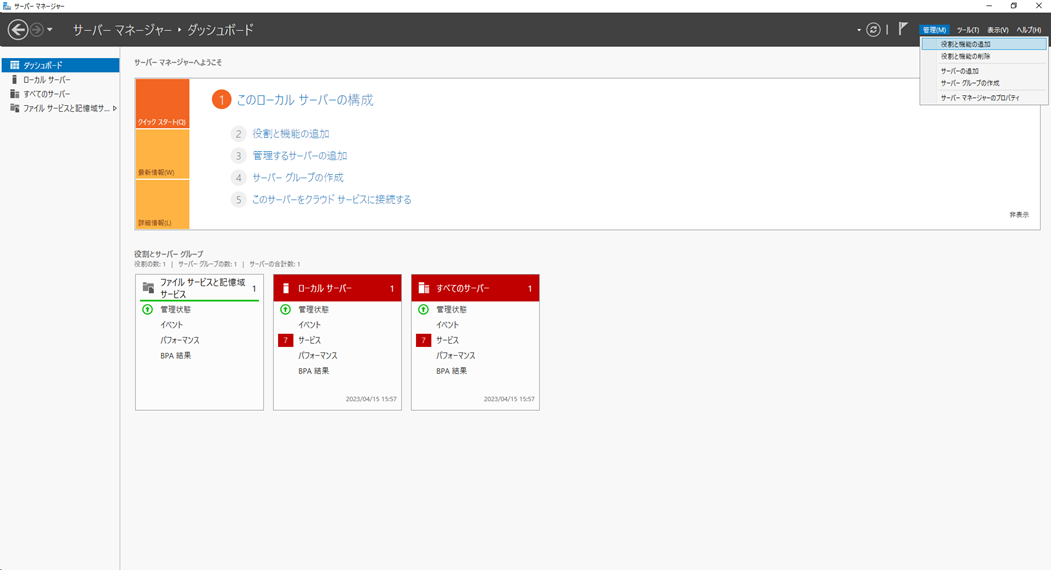Click the 管理状態 green status icon in the ローカル サーバー tile
This screenshot has width=1051, height=570.
tap(285, 310)
